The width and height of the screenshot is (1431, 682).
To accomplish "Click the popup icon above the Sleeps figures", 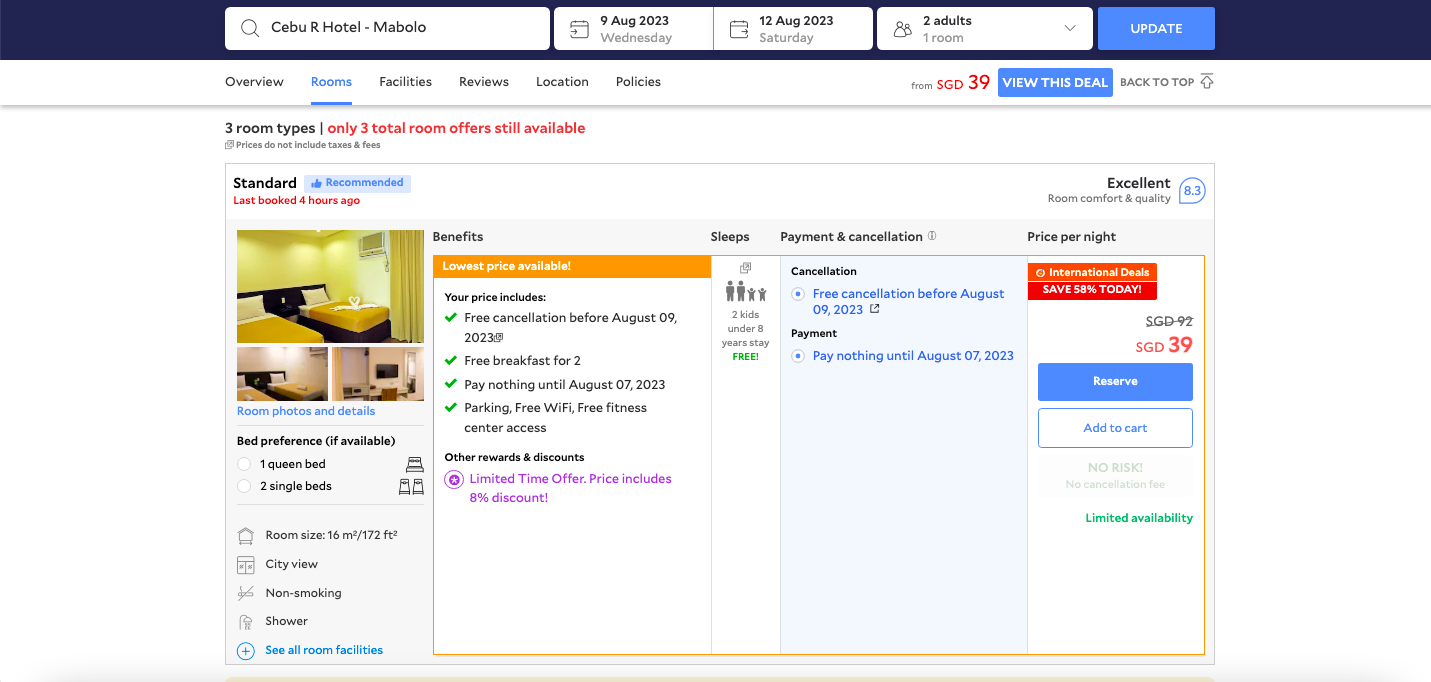I will [x=745, y=268].
